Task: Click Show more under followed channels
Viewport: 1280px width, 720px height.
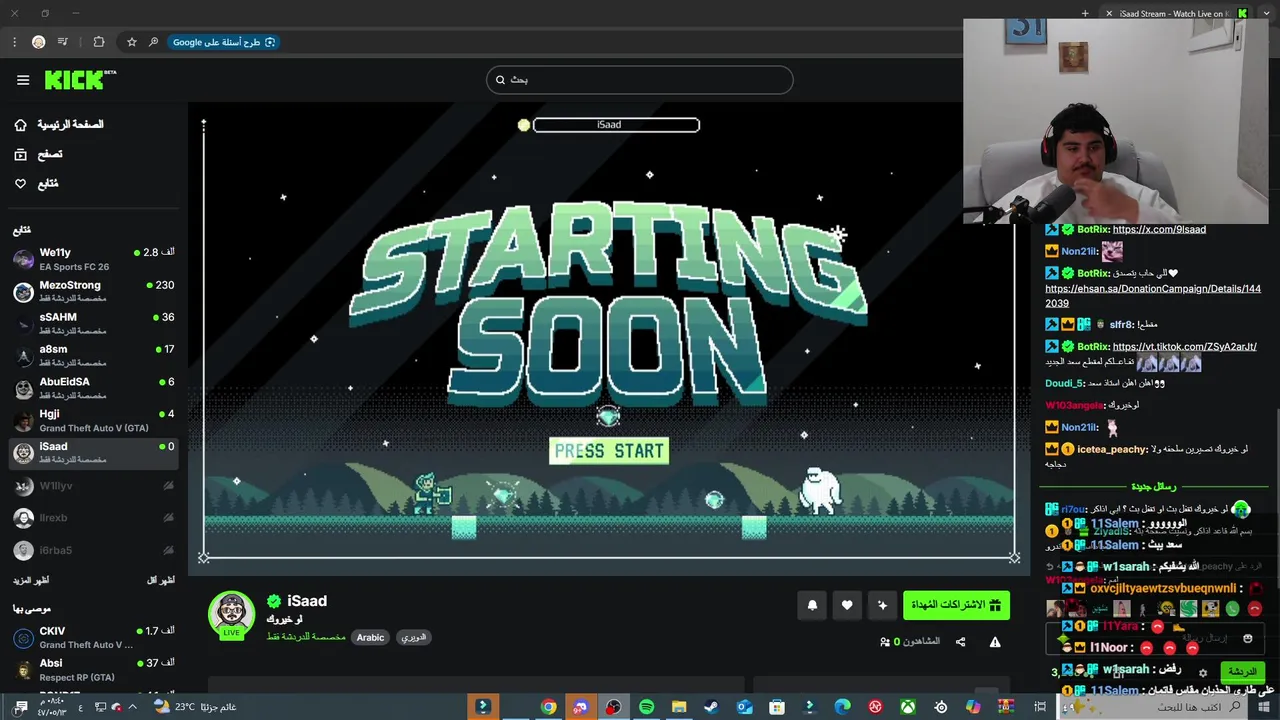Action: click(31, 580)
